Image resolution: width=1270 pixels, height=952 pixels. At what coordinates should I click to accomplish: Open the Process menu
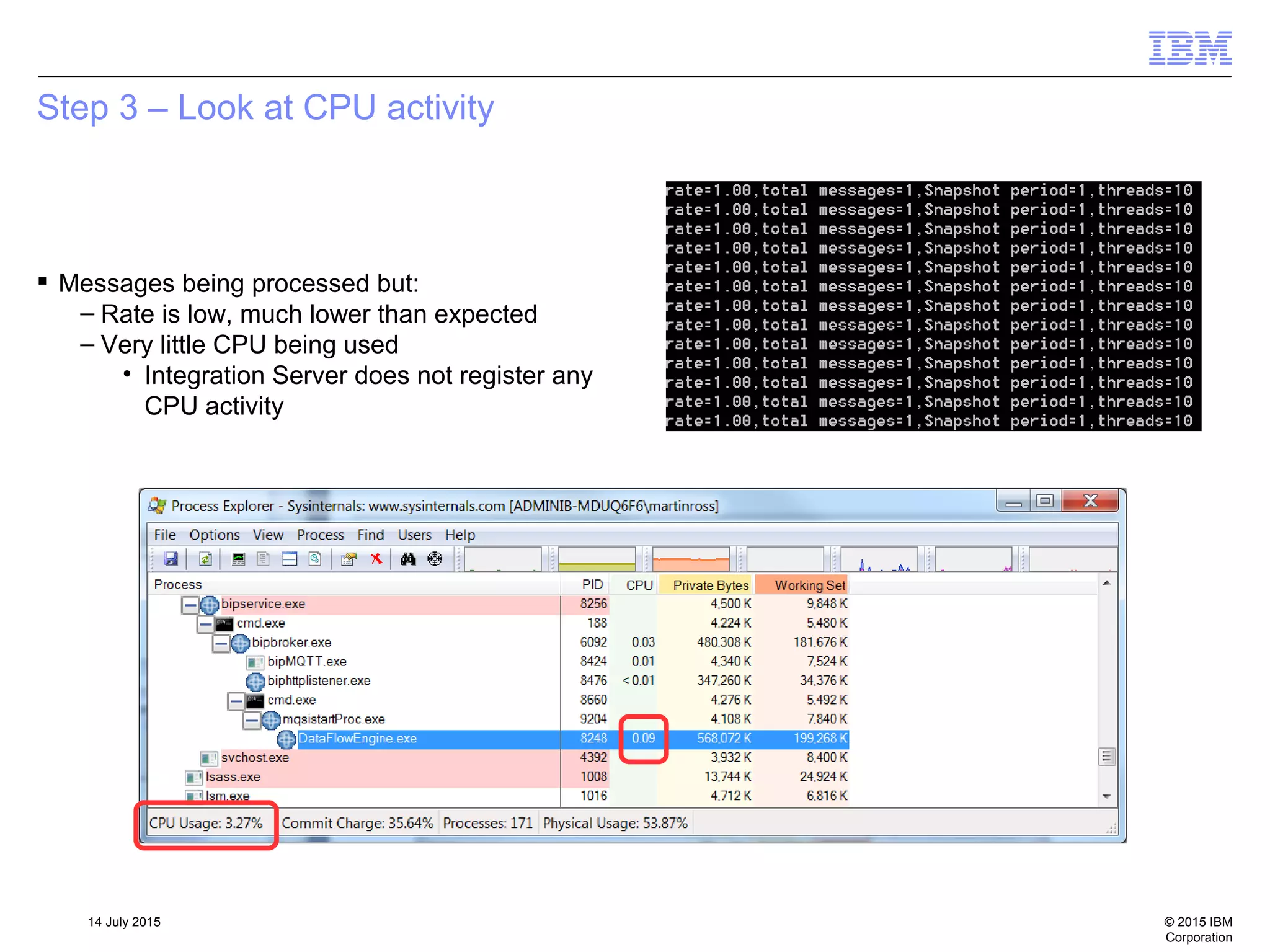(x=321, y=535)
